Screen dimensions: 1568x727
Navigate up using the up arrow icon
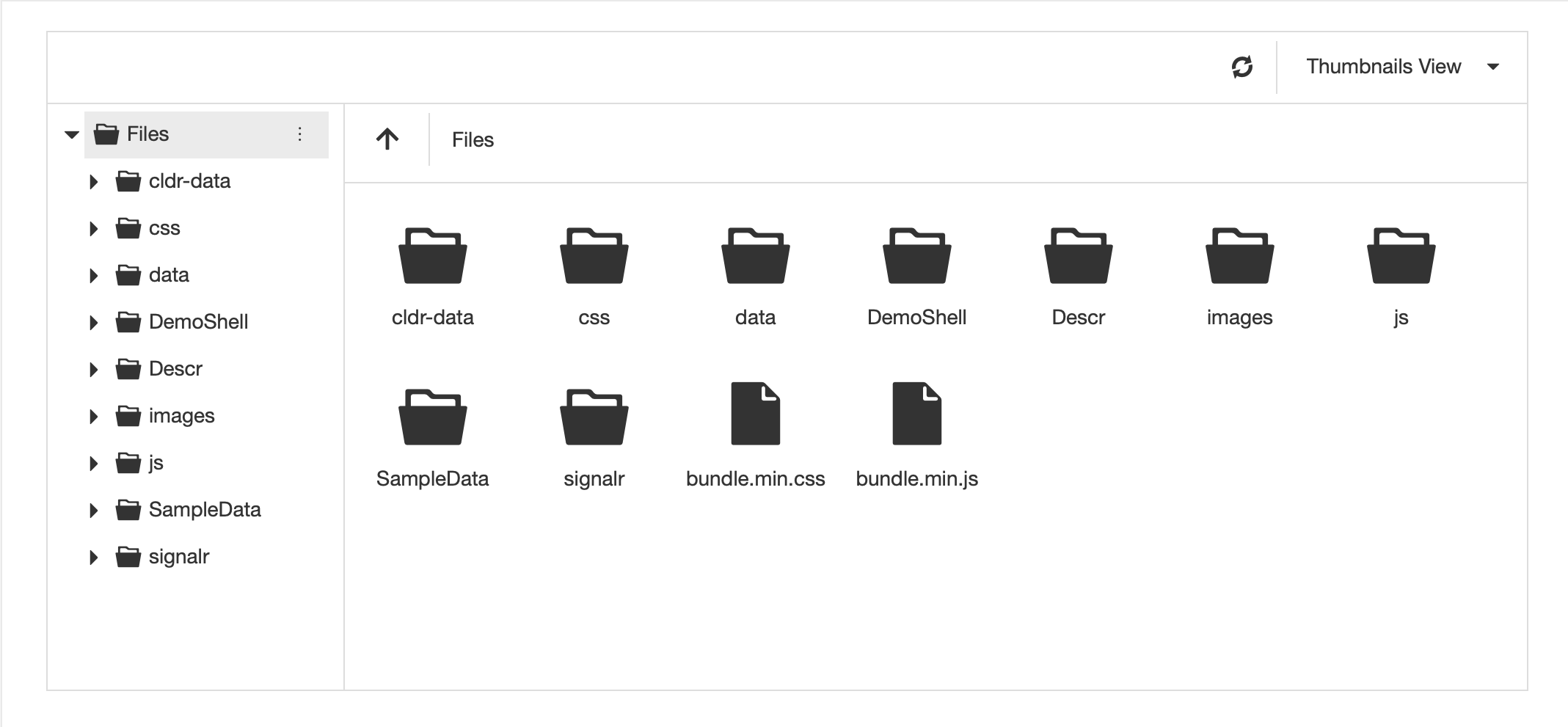pyautogui.click(x=387, y=139)
